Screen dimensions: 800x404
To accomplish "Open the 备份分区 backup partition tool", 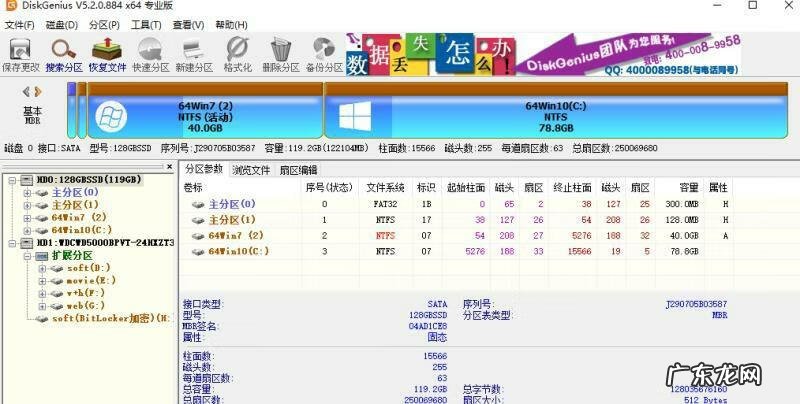I will [x=323, y=53].
